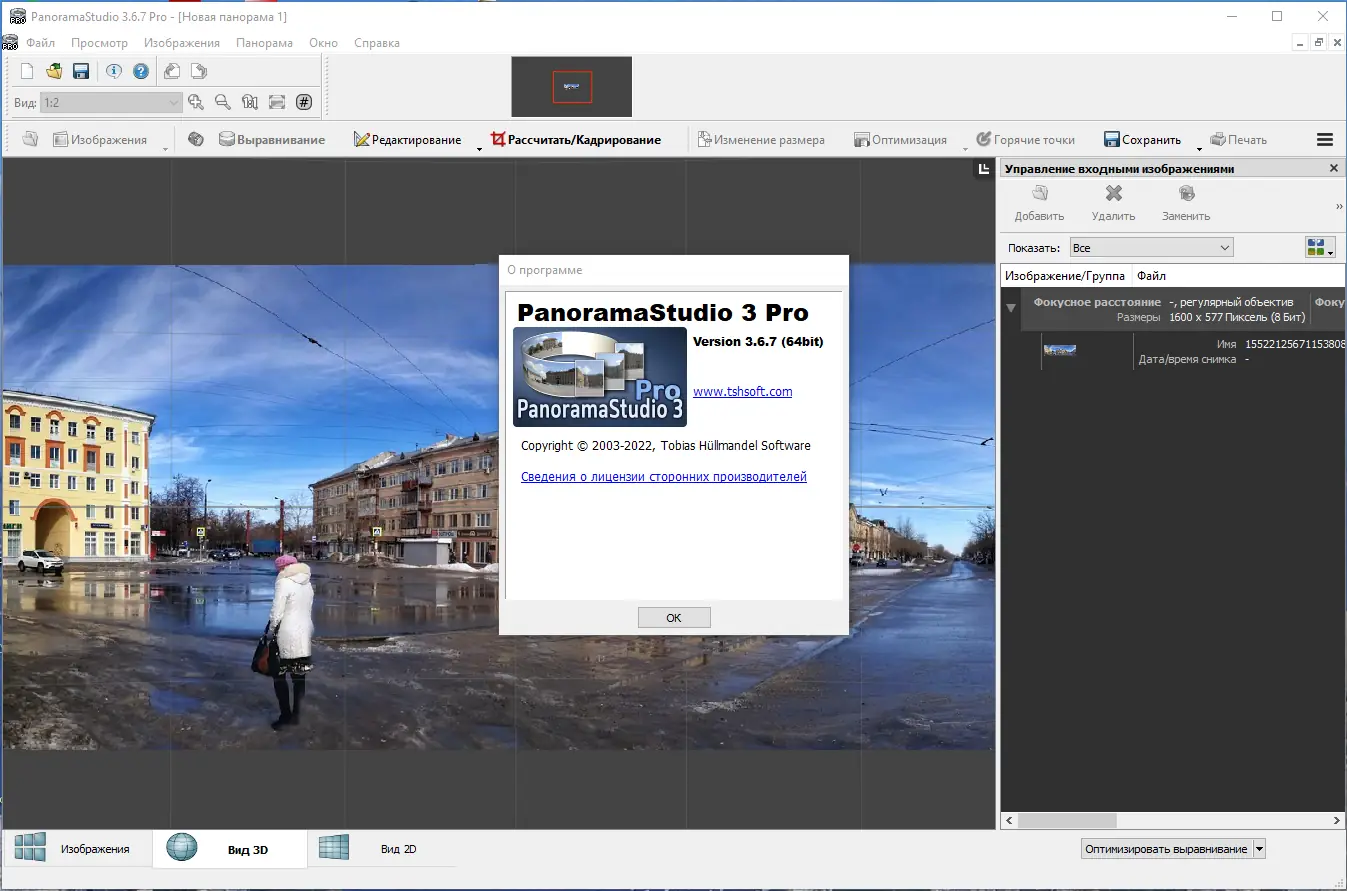Select the input image thumbnail in list
This screenshot has height=891, width=1347.
point(1059,350)
